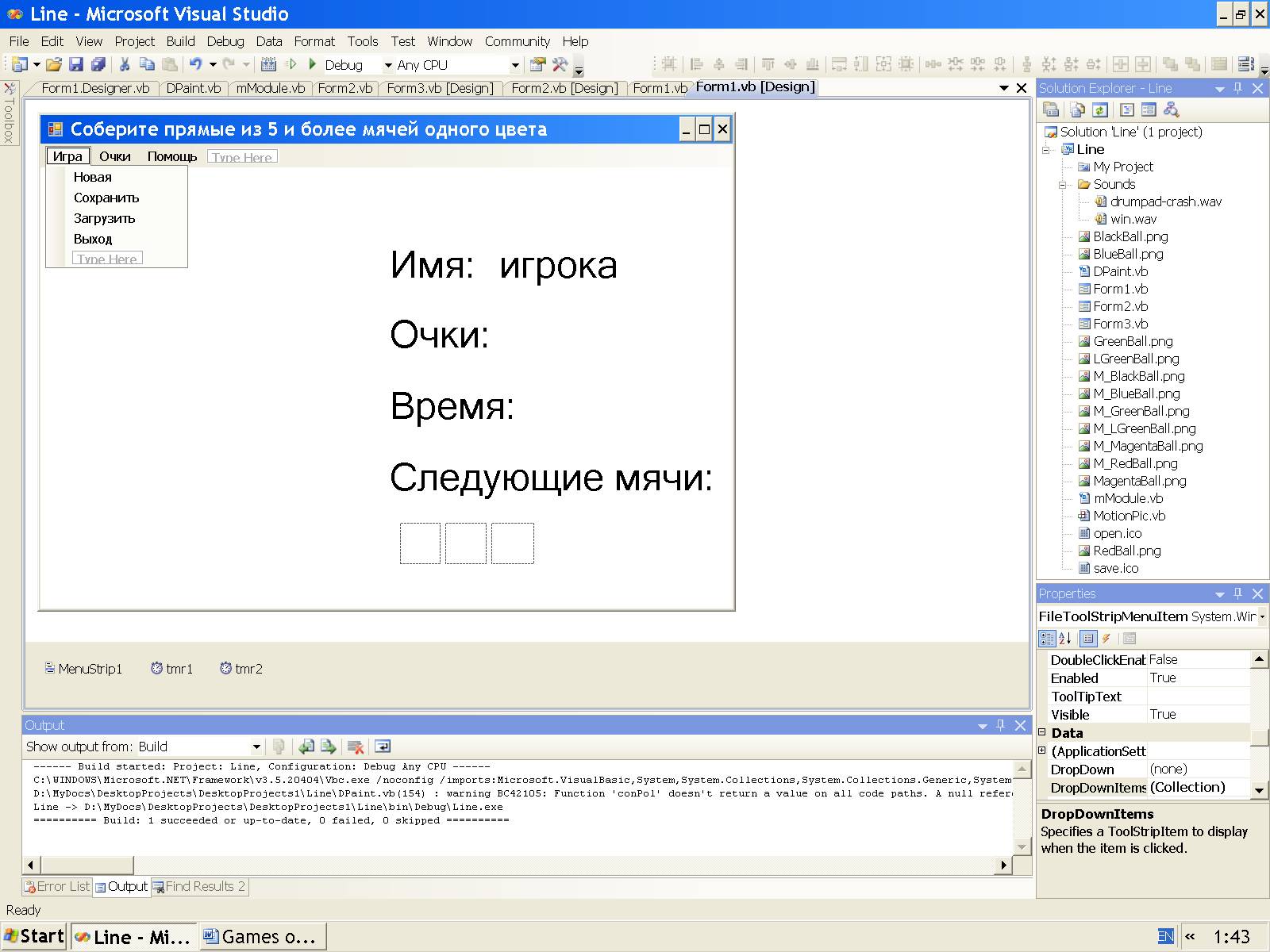Click Clear All icon in Output toolbar
The height and width of the screenshot is (952, 1270).
[356, 747]
